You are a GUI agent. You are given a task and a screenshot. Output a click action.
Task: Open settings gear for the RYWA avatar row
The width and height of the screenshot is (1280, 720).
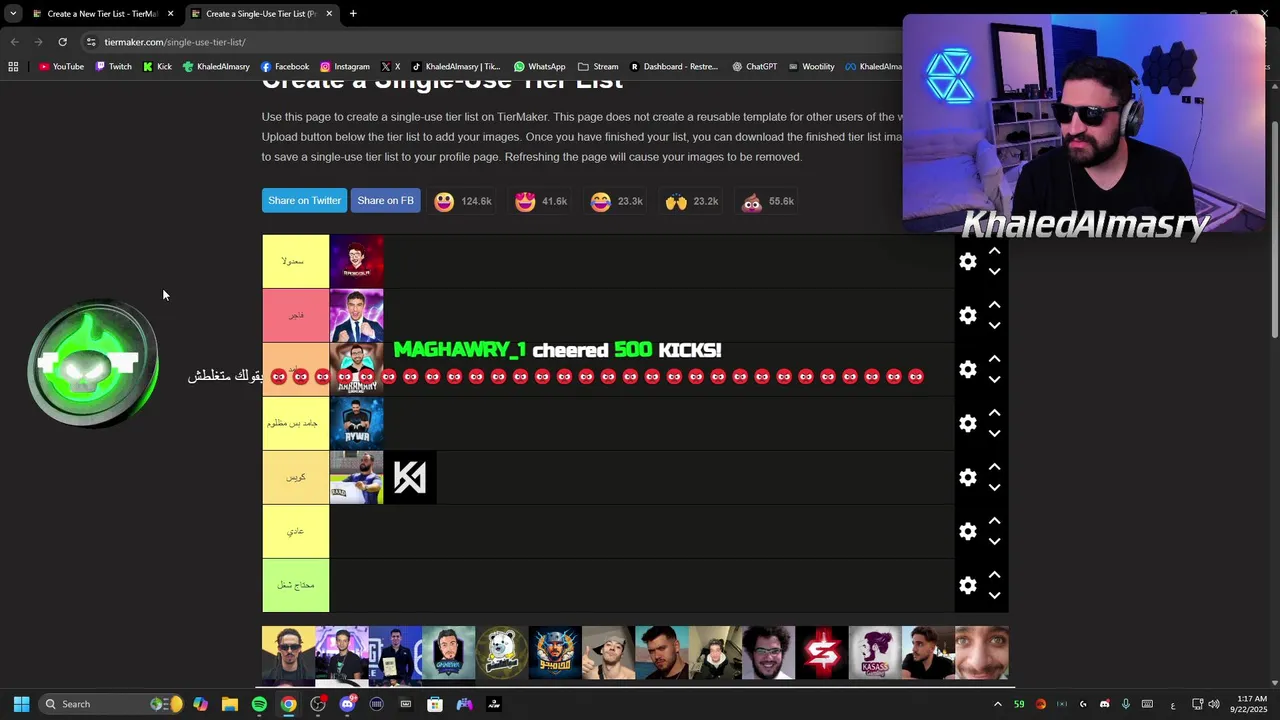click(x=967, y=423)
